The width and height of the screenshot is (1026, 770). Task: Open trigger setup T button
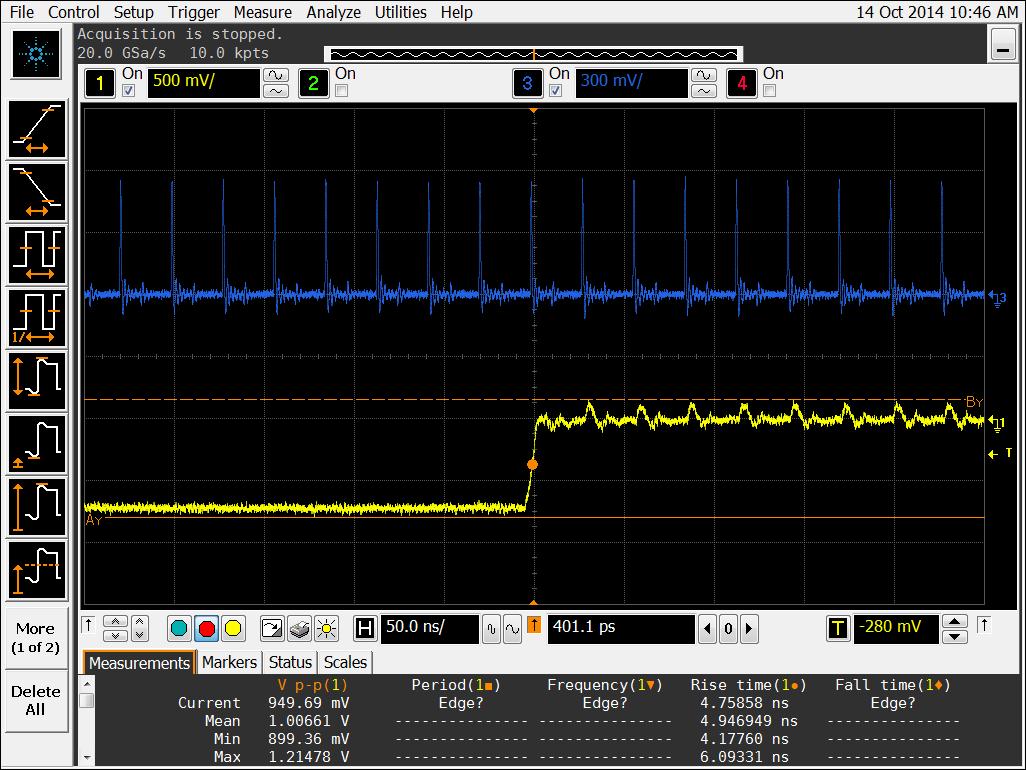pyautogui.click(x=838, y=629)
